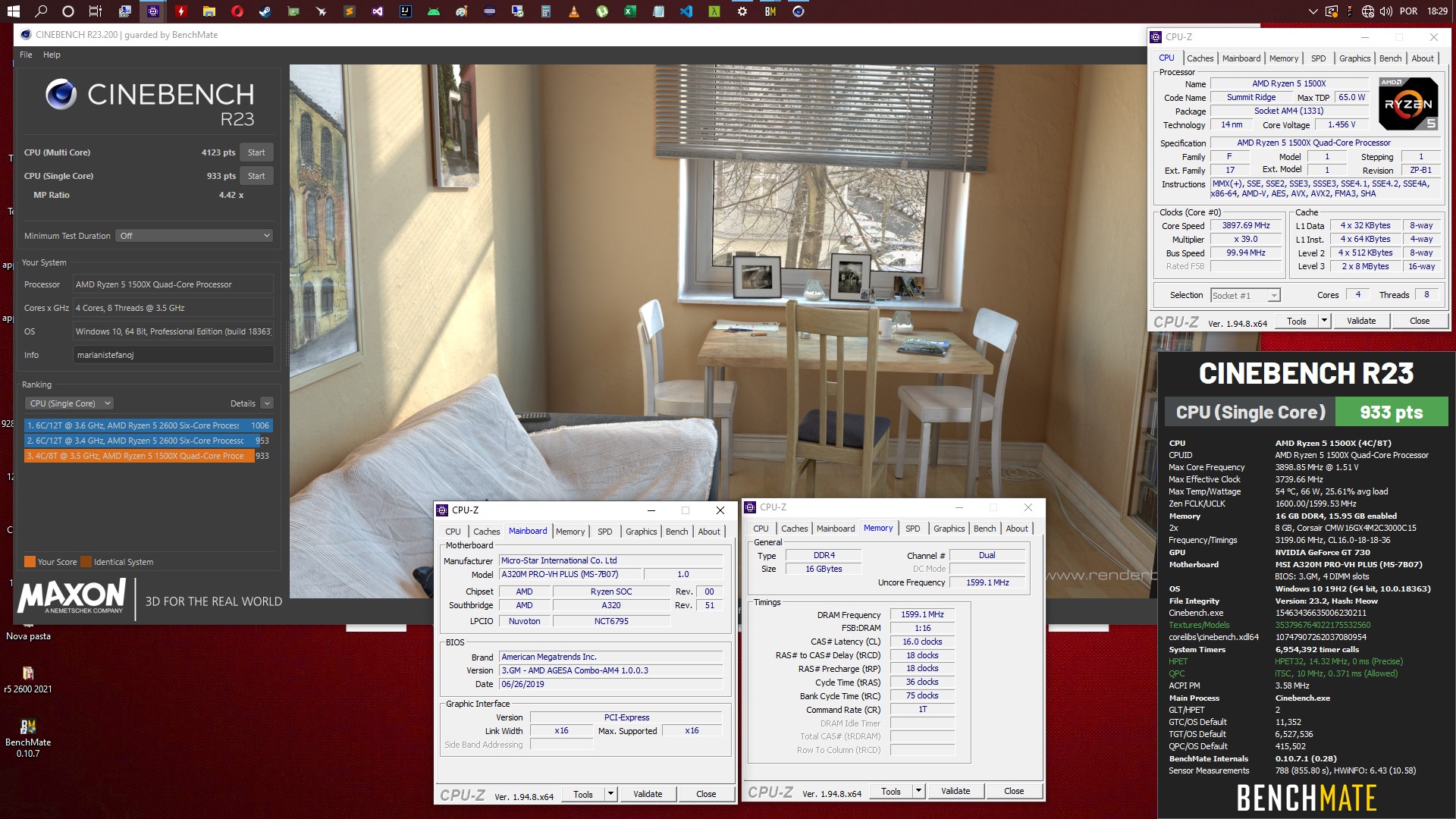1456x819 pixels.
Task: Open Tools dropdown arrow in CPU-Z Mainboard window
Action: click(610, 794)
